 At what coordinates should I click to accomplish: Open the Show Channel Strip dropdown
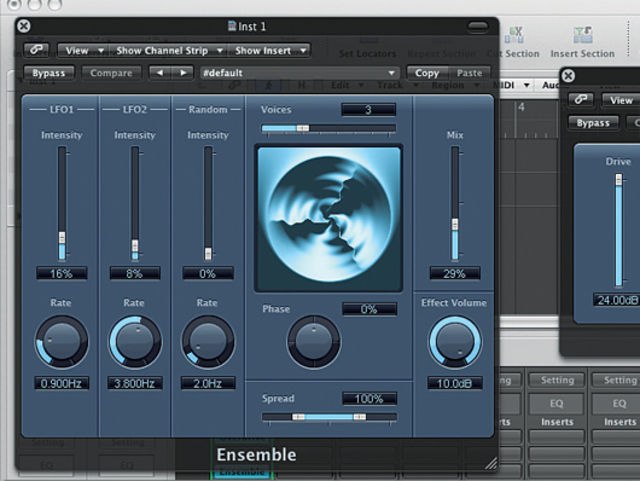coord(168,50)
